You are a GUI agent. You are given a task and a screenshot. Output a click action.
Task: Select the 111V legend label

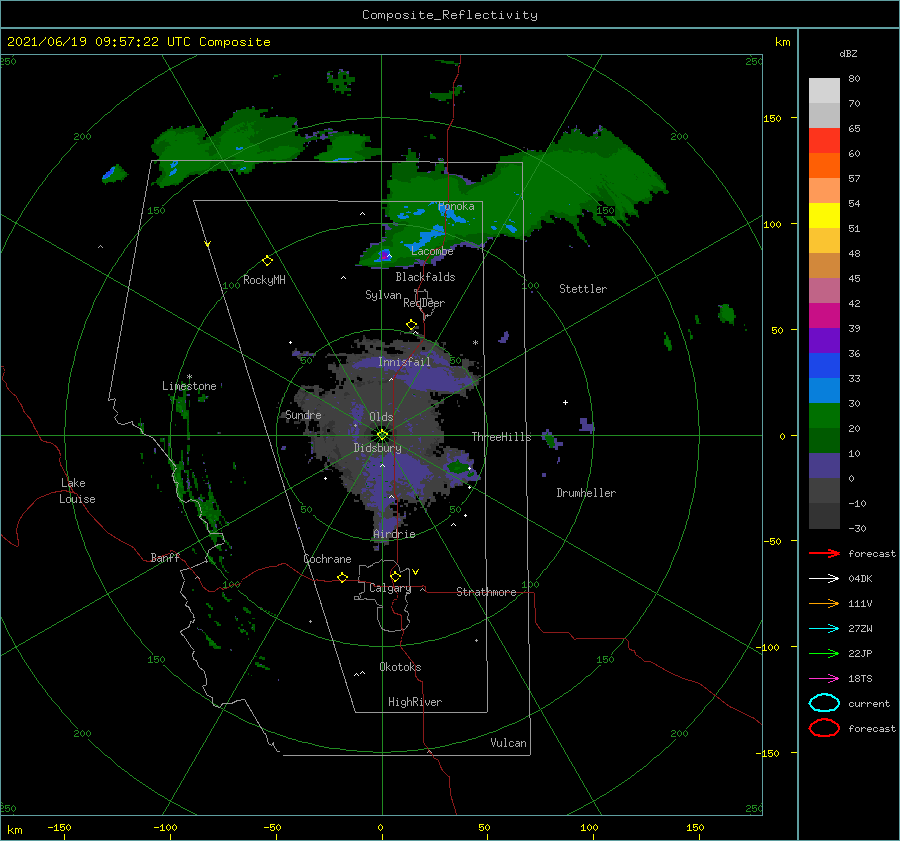click(860, 603)
